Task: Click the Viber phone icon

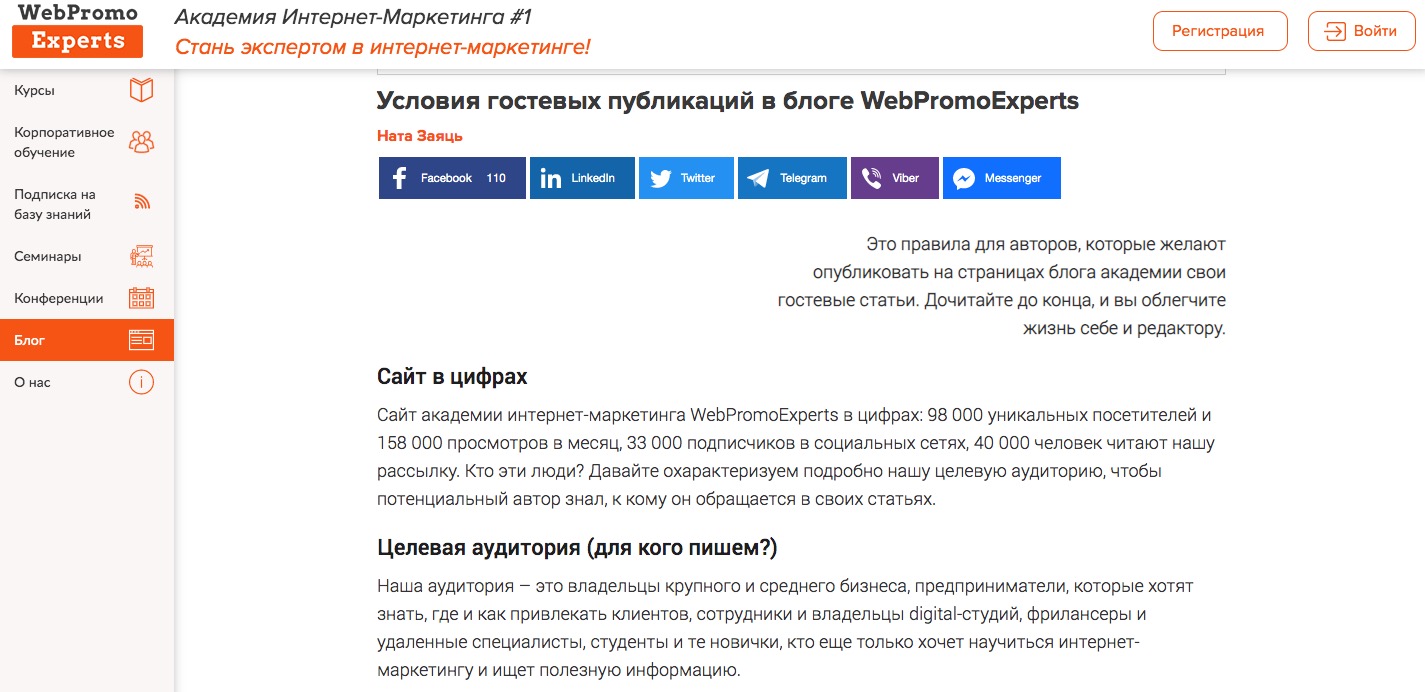Action: coord(872,178)
